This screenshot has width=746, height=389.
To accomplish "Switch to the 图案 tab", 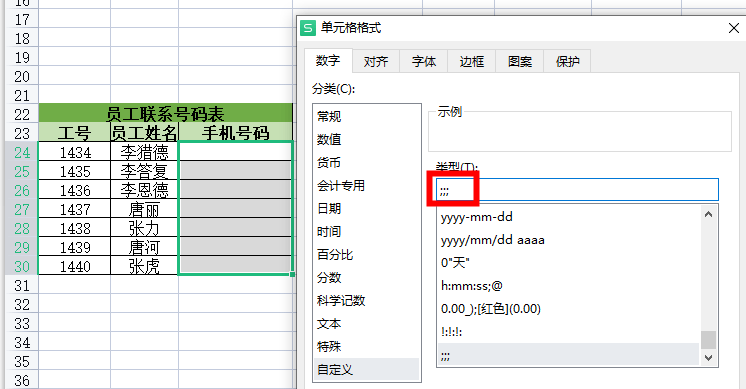I will (520, 61).
